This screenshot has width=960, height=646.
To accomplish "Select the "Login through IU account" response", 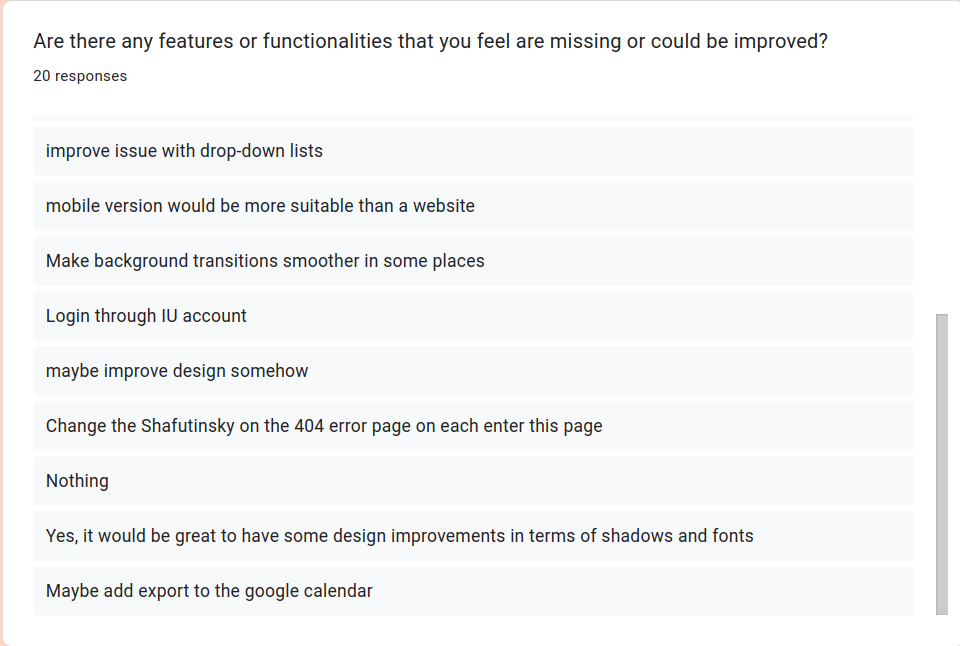I will click(146, 316).
